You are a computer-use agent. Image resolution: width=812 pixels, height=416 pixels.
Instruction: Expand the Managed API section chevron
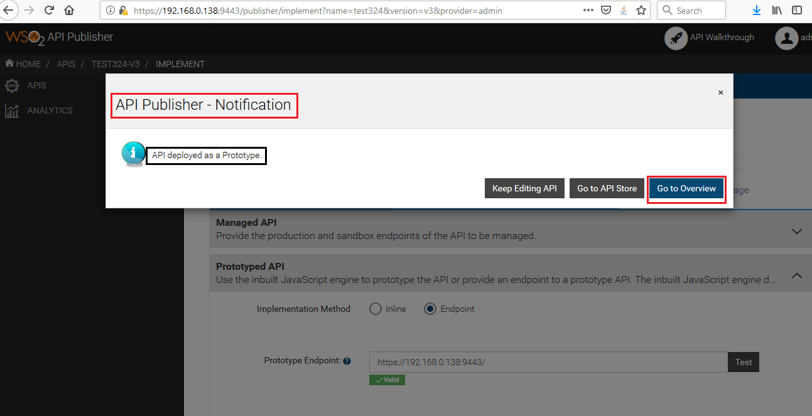coord(797,231)
